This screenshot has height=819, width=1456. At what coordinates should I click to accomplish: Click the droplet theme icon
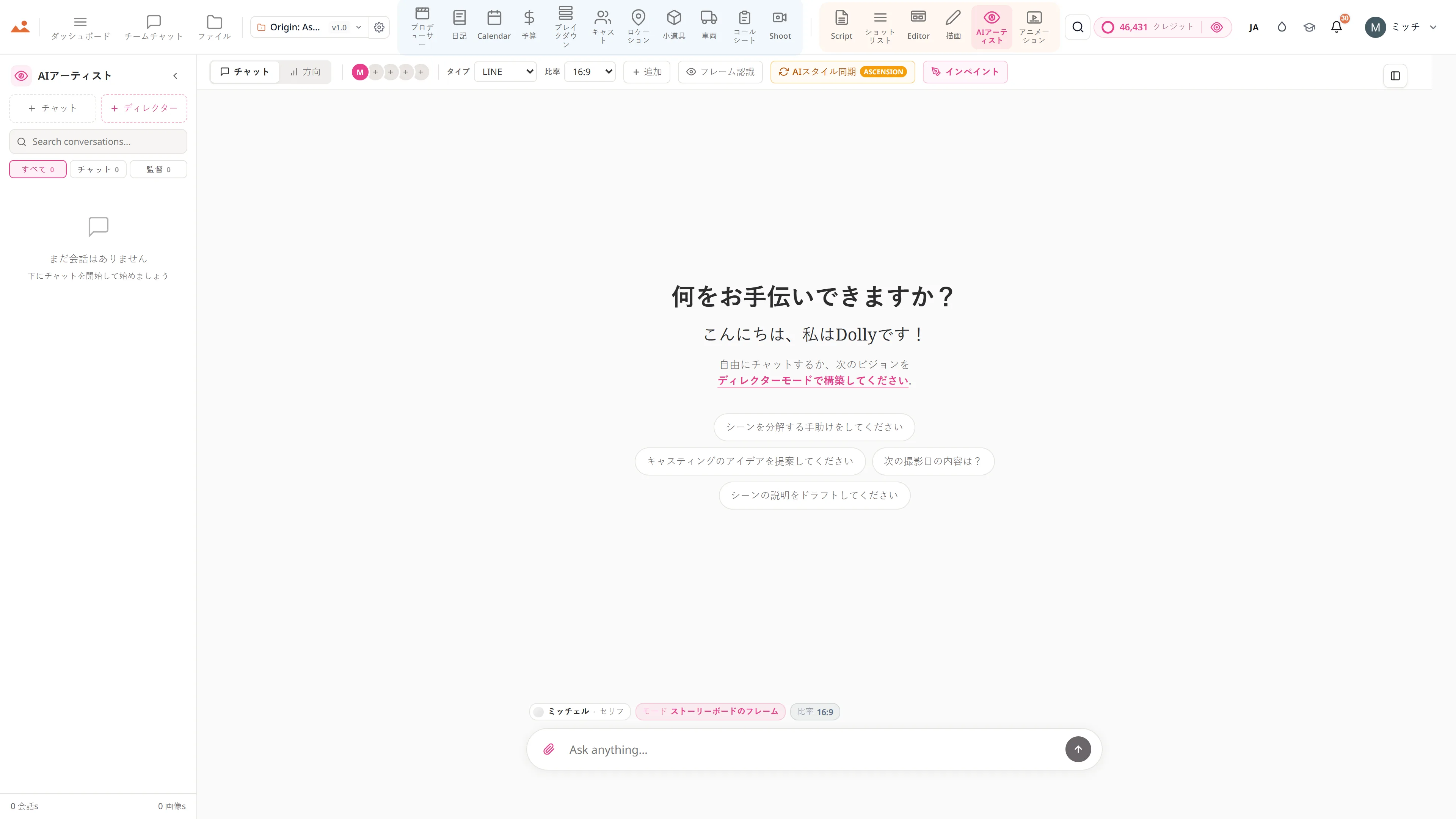click(x=1282, y=27)
